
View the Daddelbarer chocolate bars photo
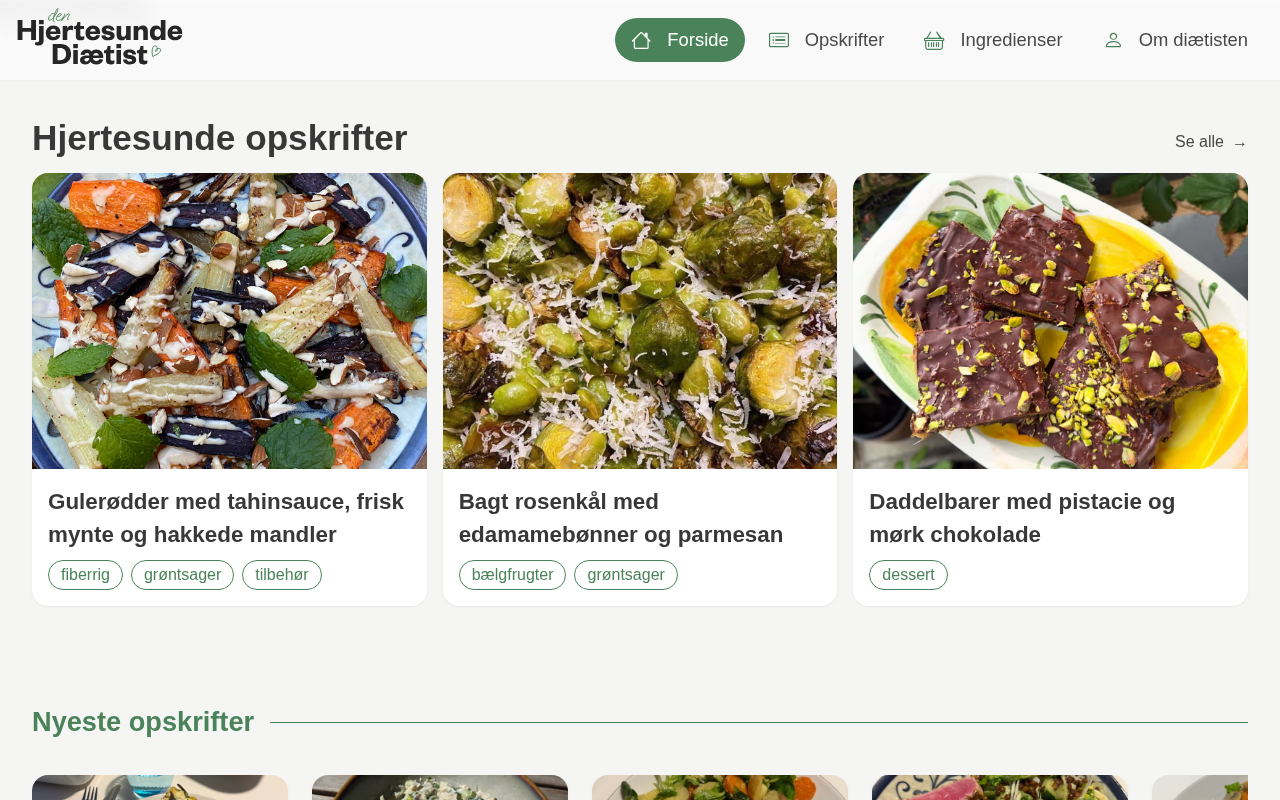[1050, 321]
